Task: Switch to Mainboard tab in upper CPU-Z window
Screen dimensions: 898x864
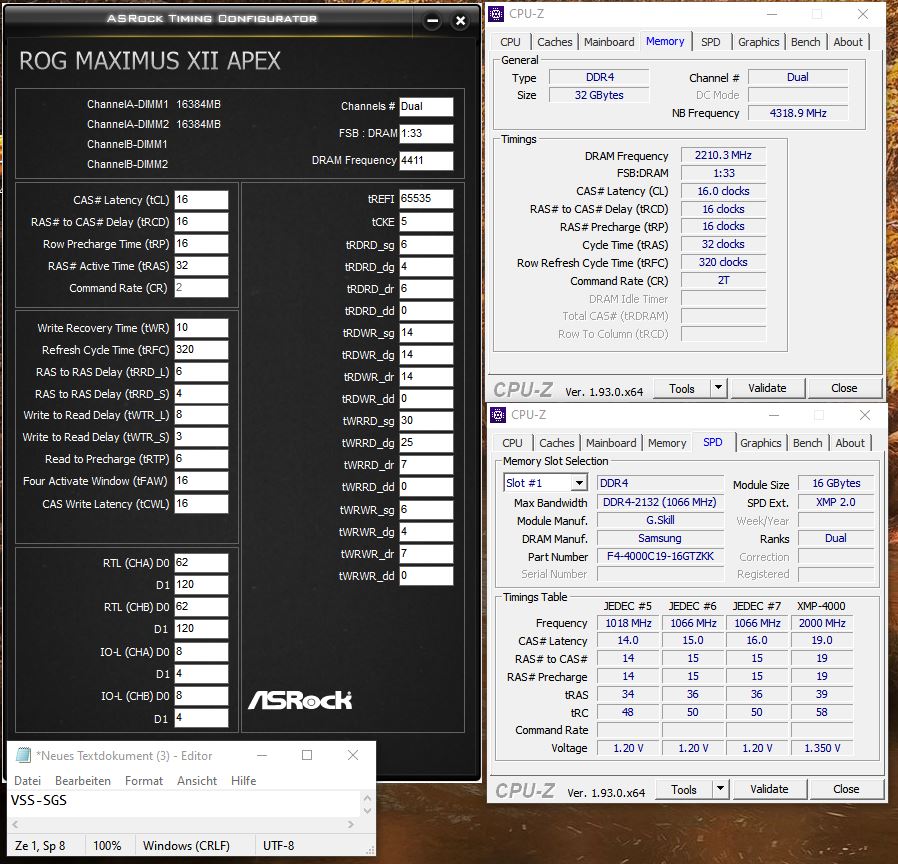Action: [609, 42]
